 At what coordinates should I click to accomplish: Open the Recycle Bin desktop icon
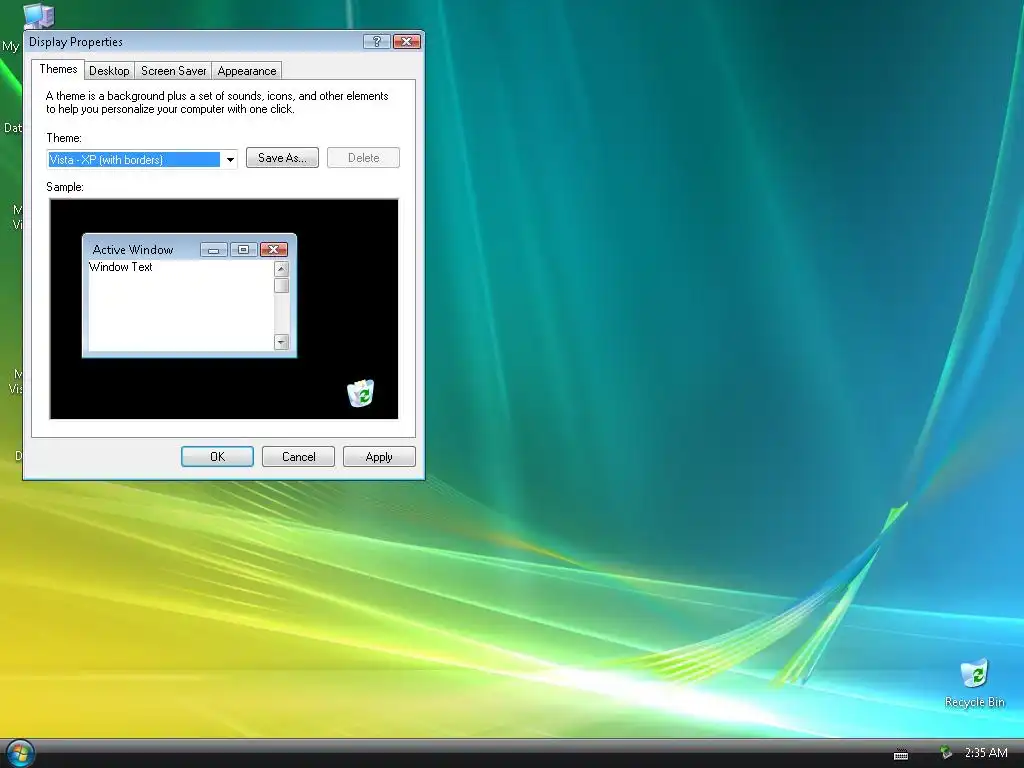(974, 683)
